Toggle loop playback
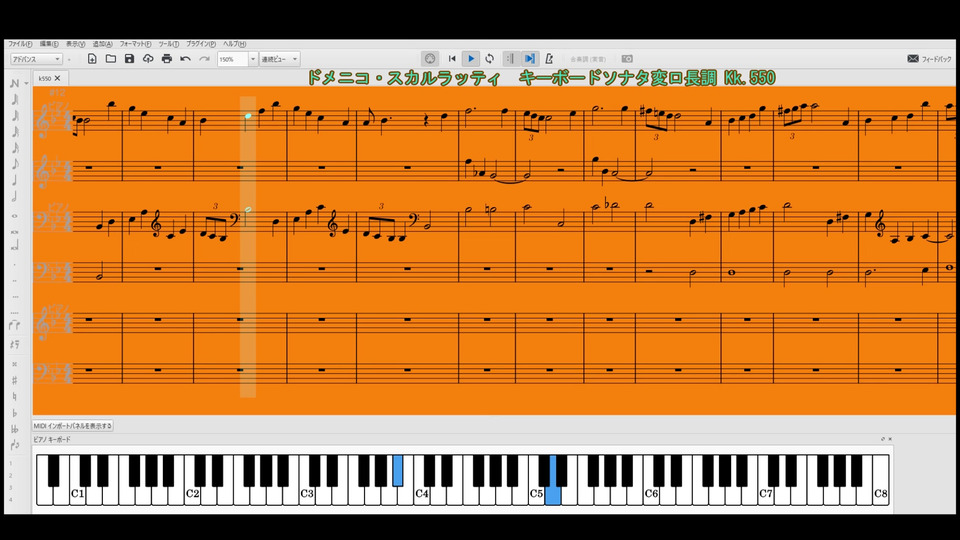960x540 pixels. click(489, 59)
